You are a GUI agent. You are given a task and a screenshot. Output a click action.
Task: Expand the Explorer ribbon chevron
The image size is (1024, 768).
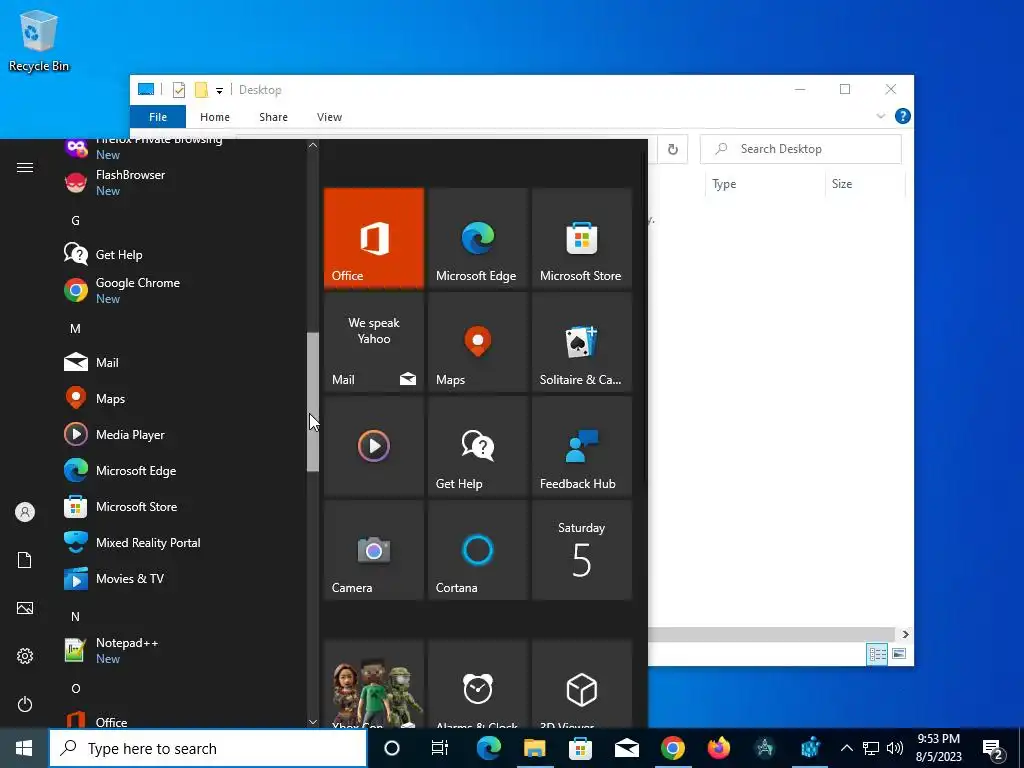coord(880,116)
